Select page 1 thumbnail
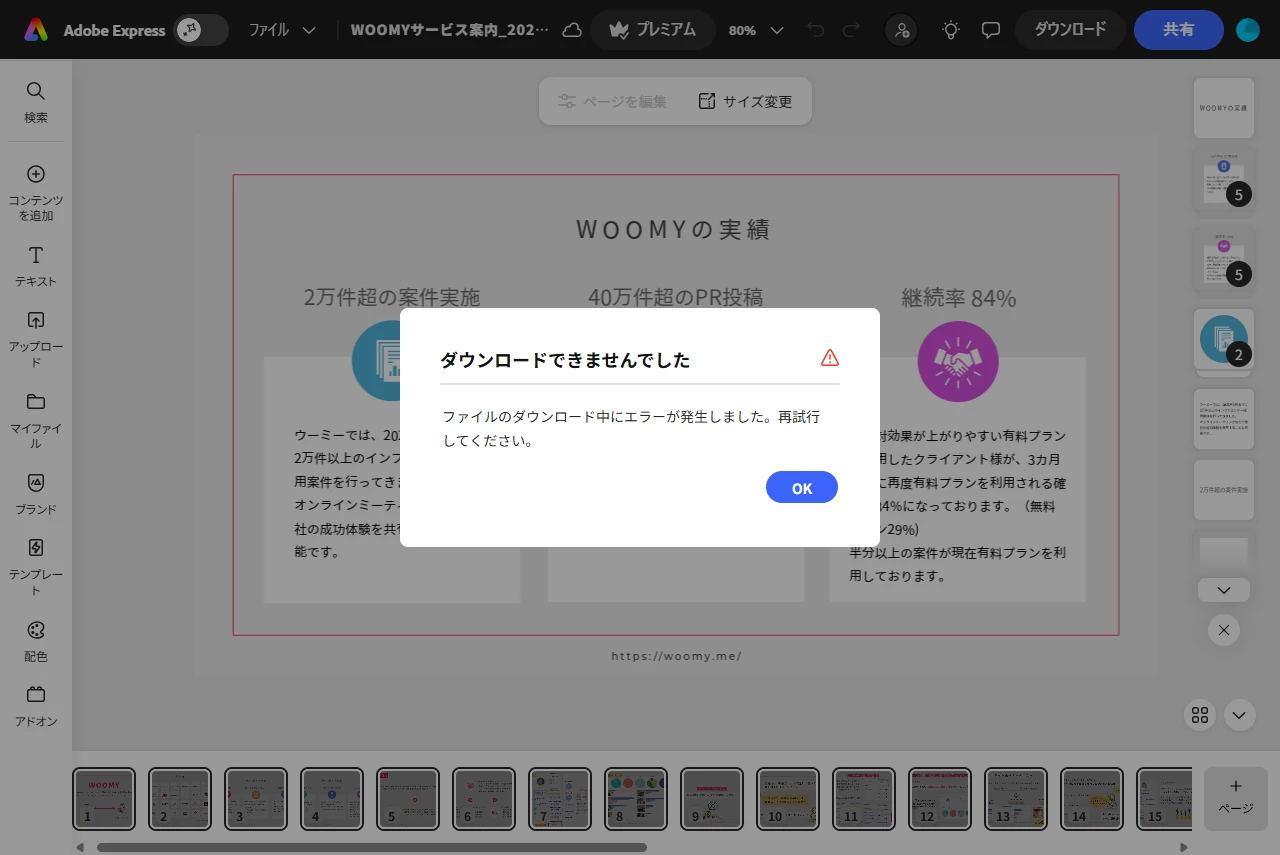This screenshot has height=855, width=1280. pos(104,799)
